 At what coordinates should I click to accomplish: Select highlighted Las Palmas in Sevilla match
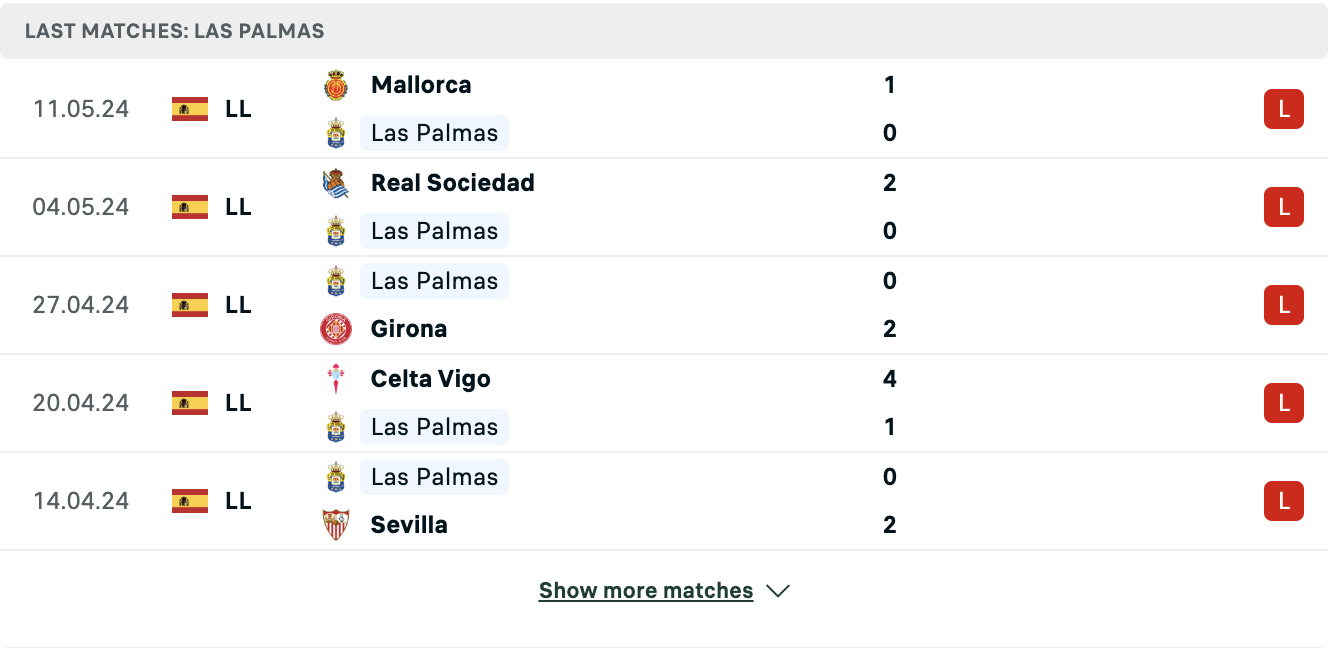(x=434, y=477)
